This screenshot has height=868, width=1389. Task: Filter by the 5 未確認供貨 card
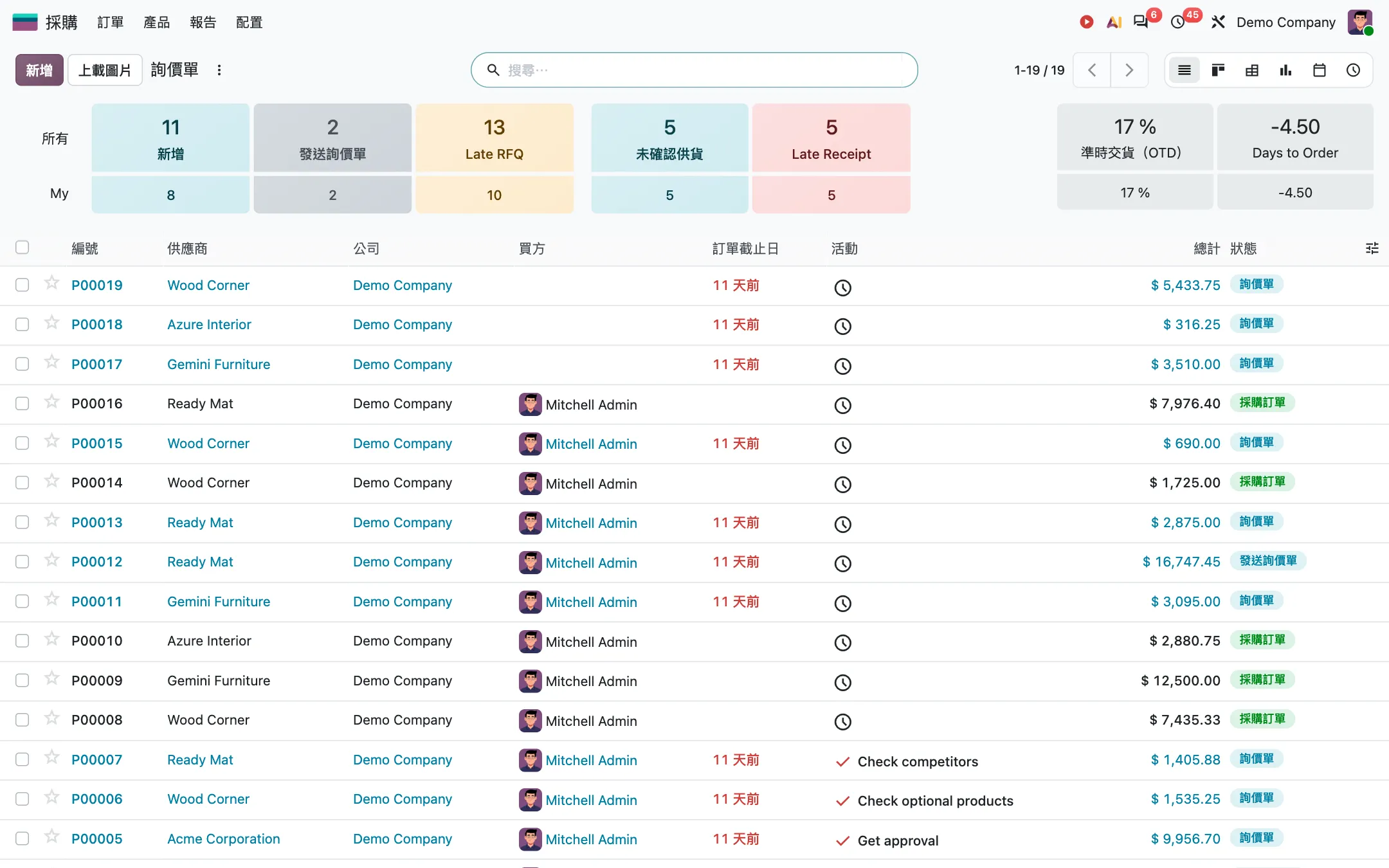(669, 138)
